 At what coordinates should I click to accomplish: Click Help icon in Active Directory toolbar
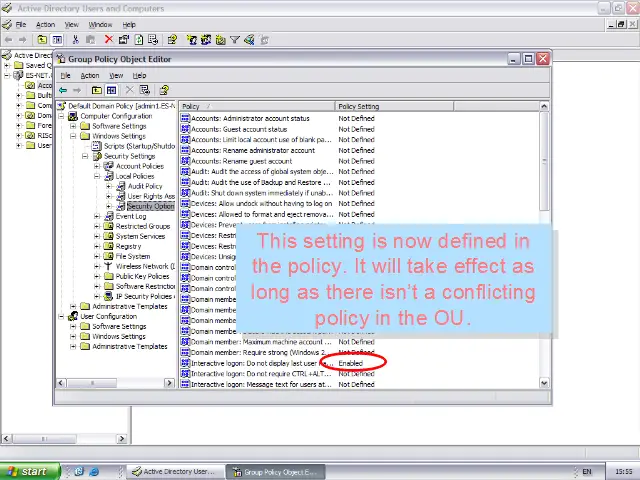click(x=172, y=40)
